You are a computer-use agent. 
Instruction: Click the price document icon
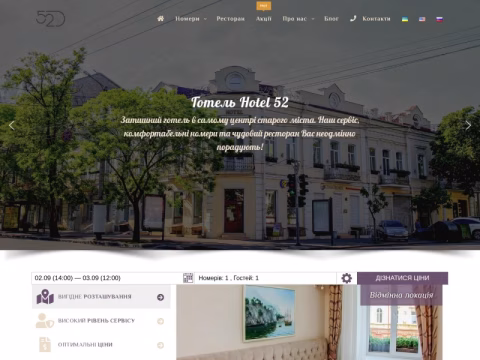pos(45,345)
